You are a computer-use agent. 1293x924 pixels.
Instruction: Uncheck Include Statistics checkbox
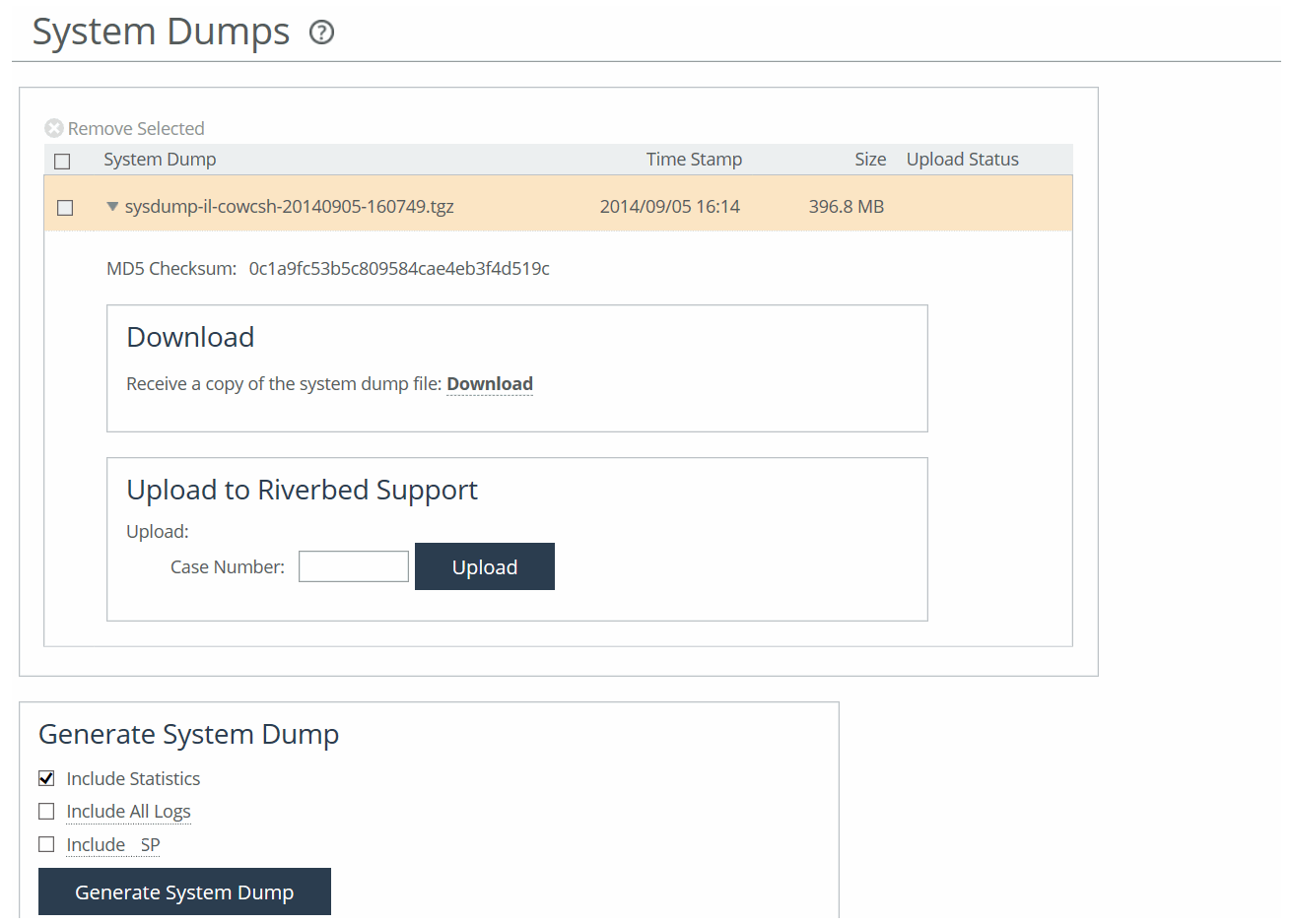tap(46, 778)
